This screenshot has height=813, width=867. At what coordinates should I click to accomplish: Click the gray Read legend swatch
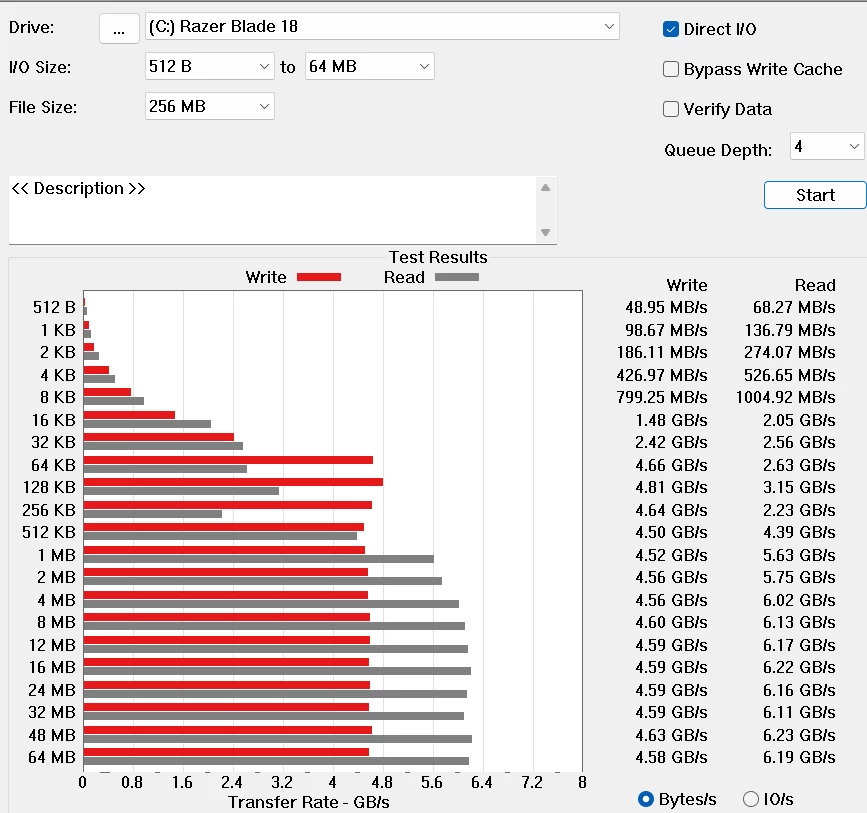[x=456, y=277]
